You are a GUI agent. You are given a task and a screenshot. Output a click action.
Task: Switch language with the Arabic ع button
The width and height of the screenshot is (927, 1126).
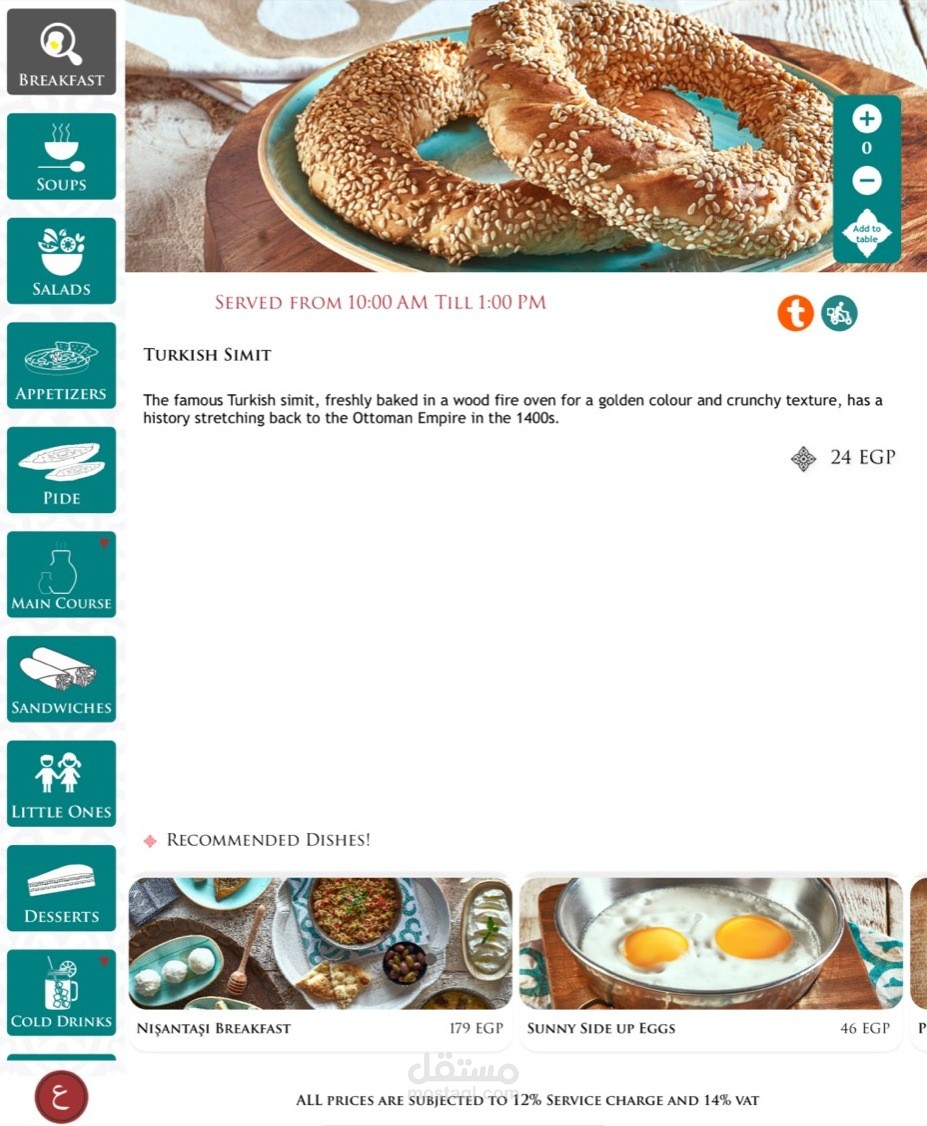[61, 1097]
